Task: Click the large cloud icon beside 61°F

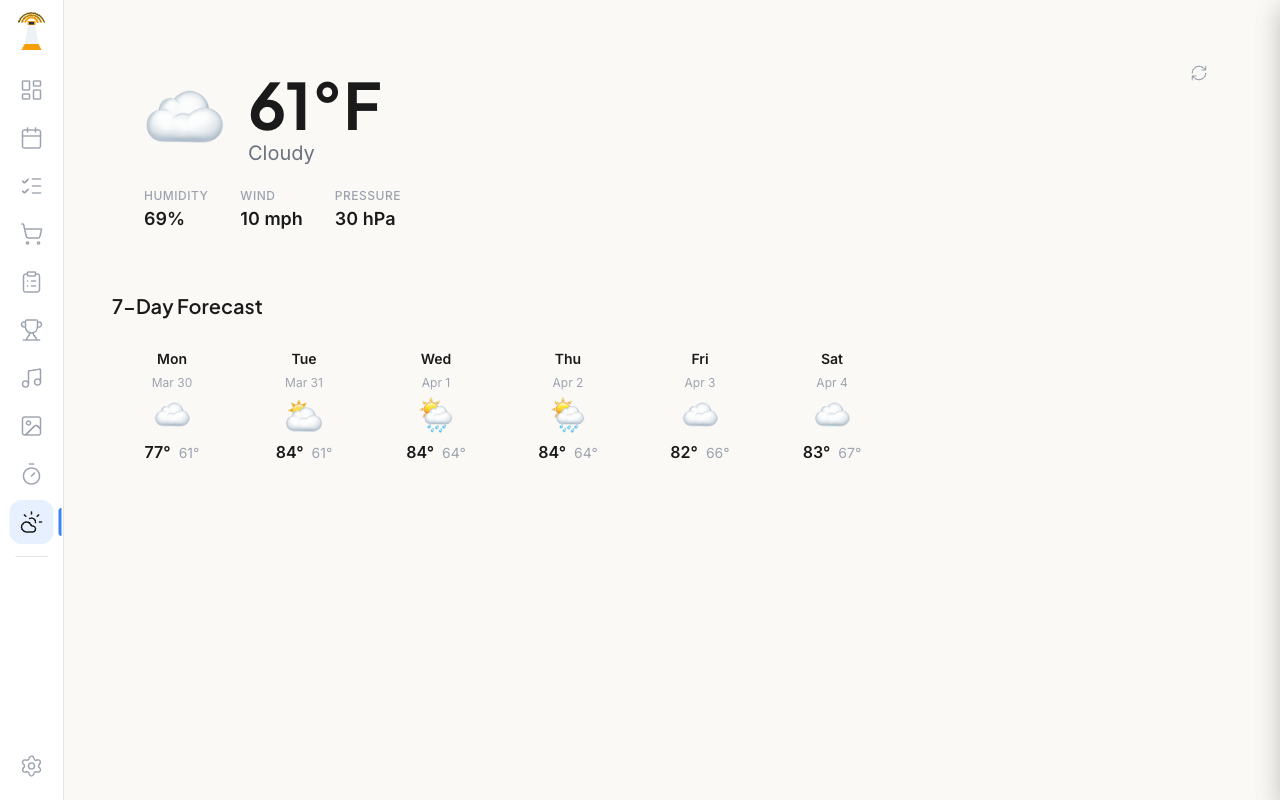Action: 184,117
